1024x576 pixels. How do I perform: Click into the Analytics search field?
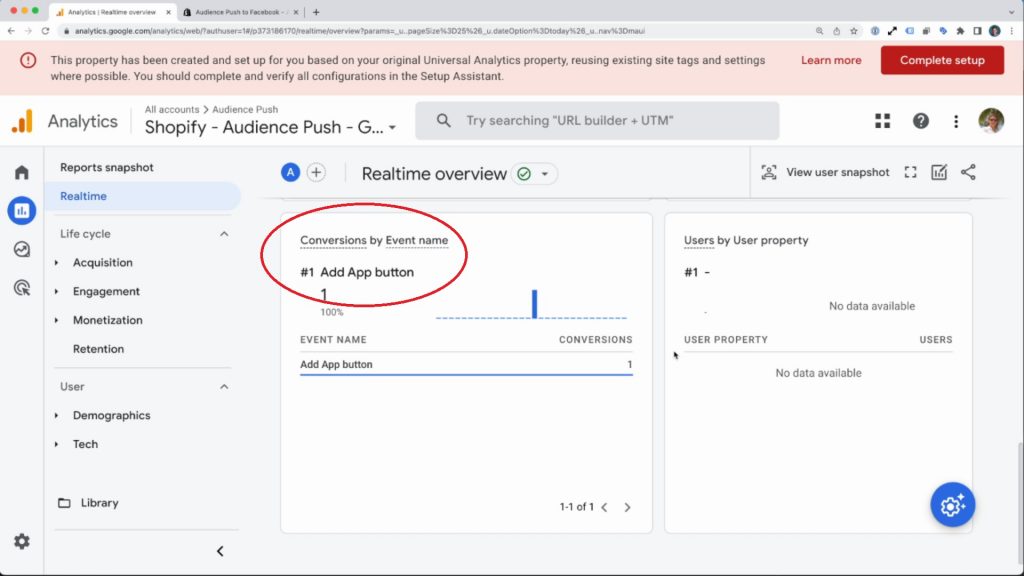click(x=597, y=121)
